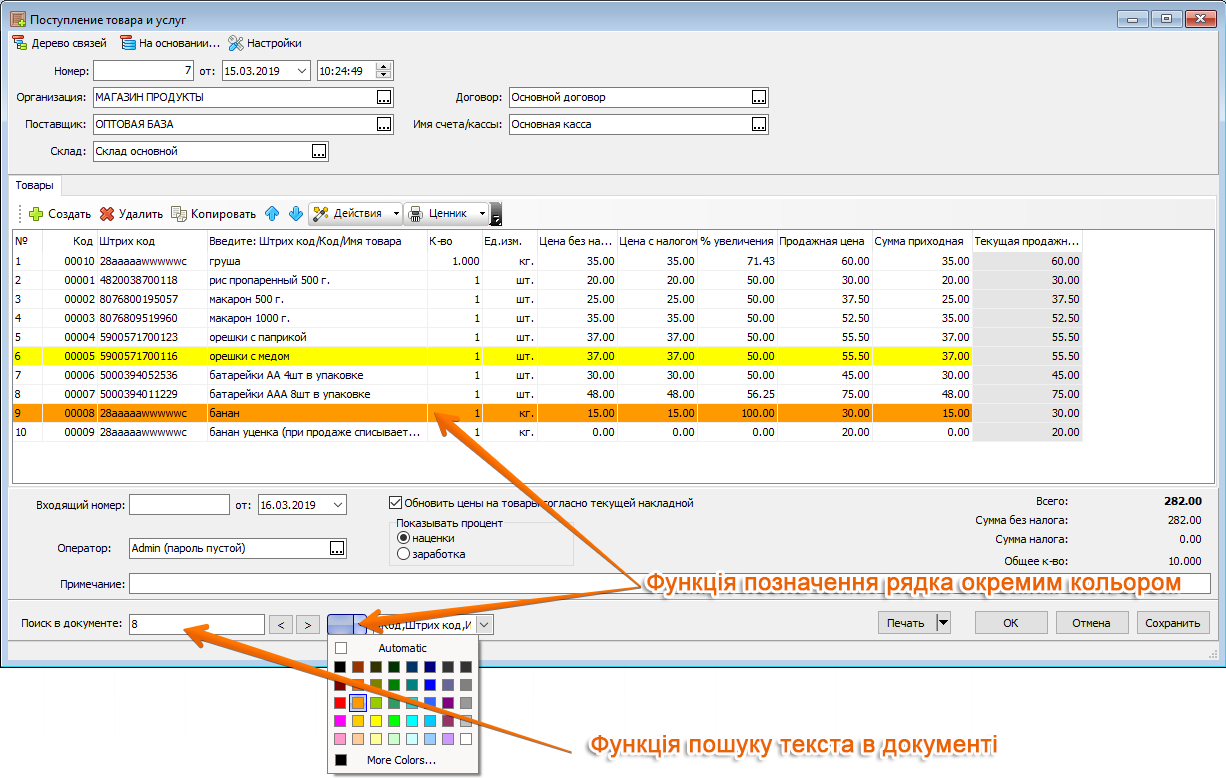The image size is (1226, 778).
Task: Pick the pink pastel color swatch
Action: (x=340, y=739)
